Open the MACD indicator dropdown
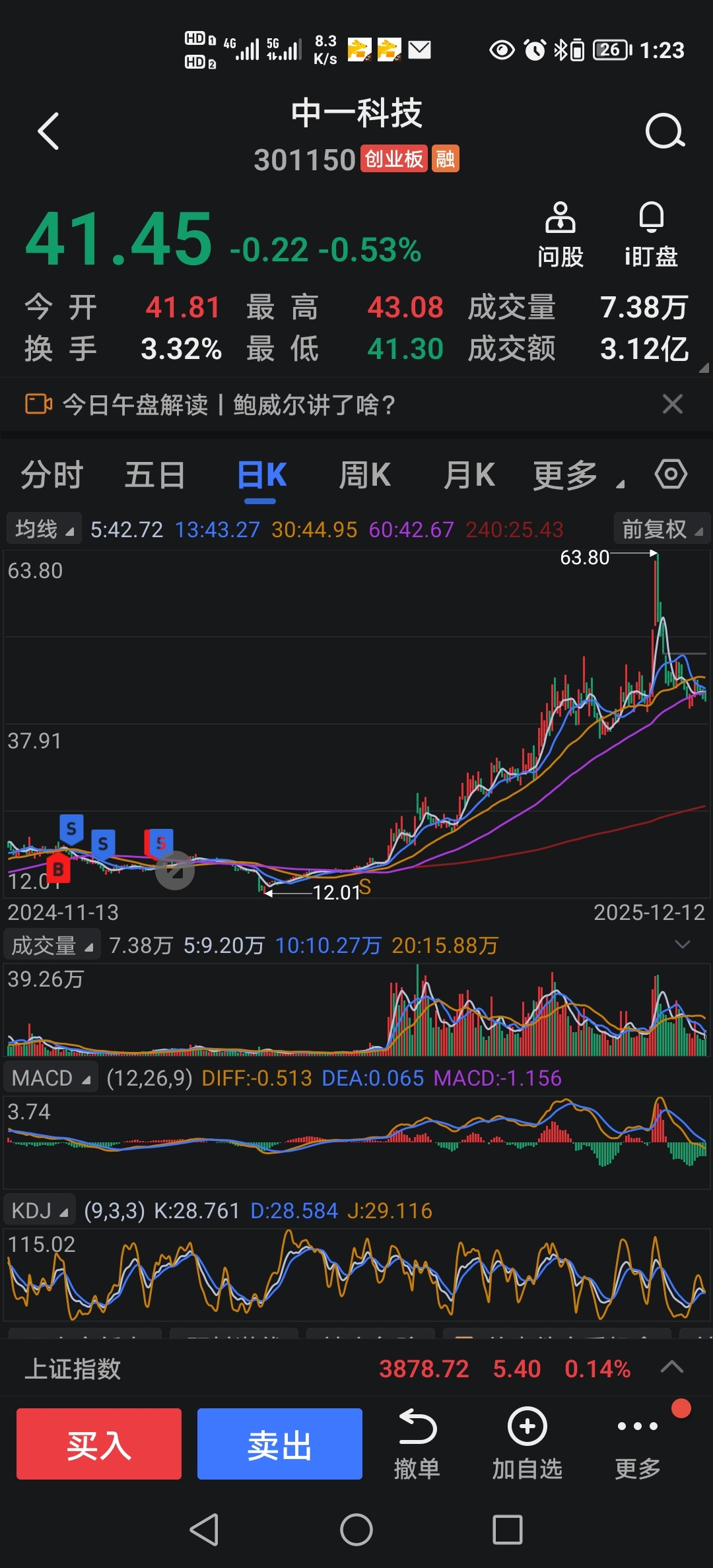Image resolution: width=713 pixels, height=1568 pixels. point(51,1078)
